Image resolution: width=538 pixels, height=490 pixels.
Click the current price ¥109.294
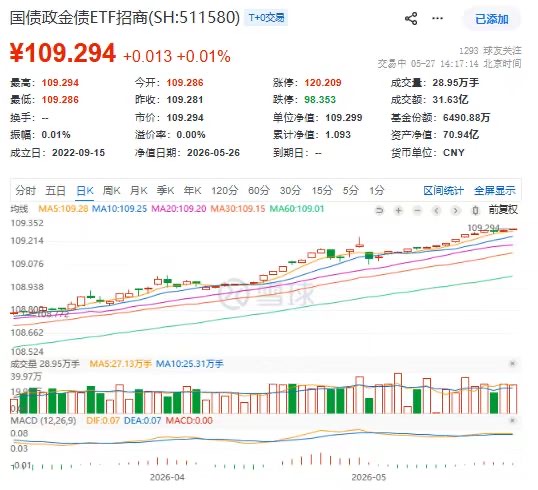tap(63, 53)
